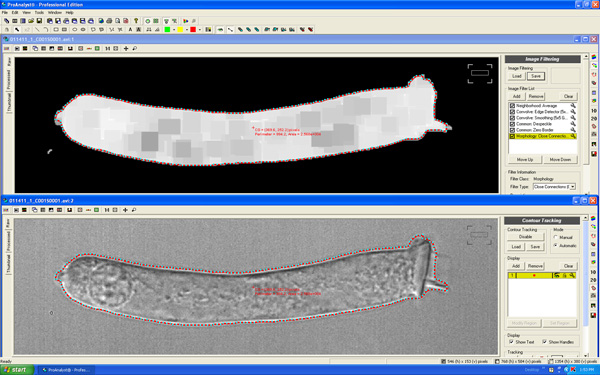Open the Tools menu
Image resolution: width=600 pixels, height=375 pixels.
pos(39,13)
